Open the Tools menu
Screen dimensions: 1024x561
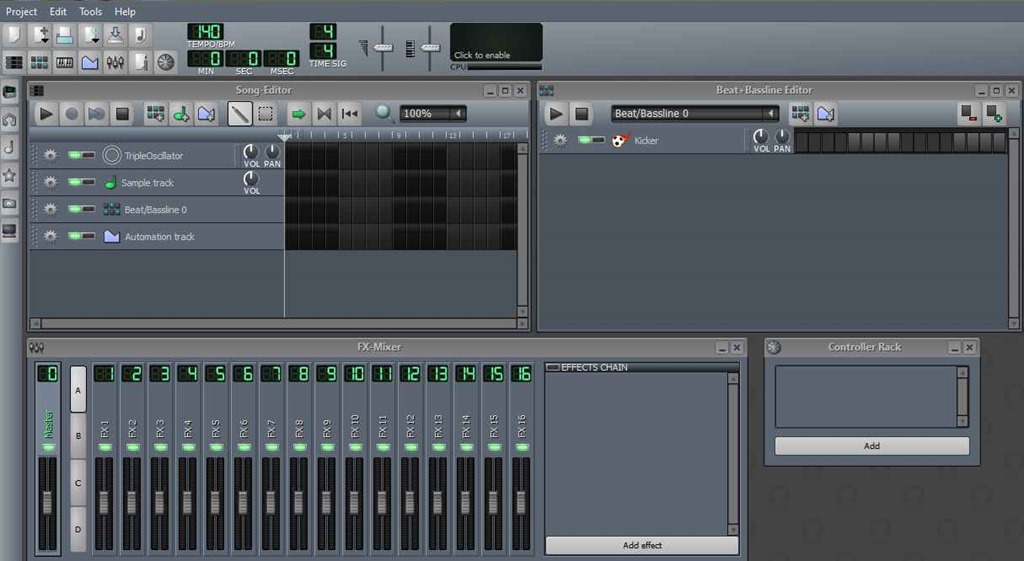(90, 11)
